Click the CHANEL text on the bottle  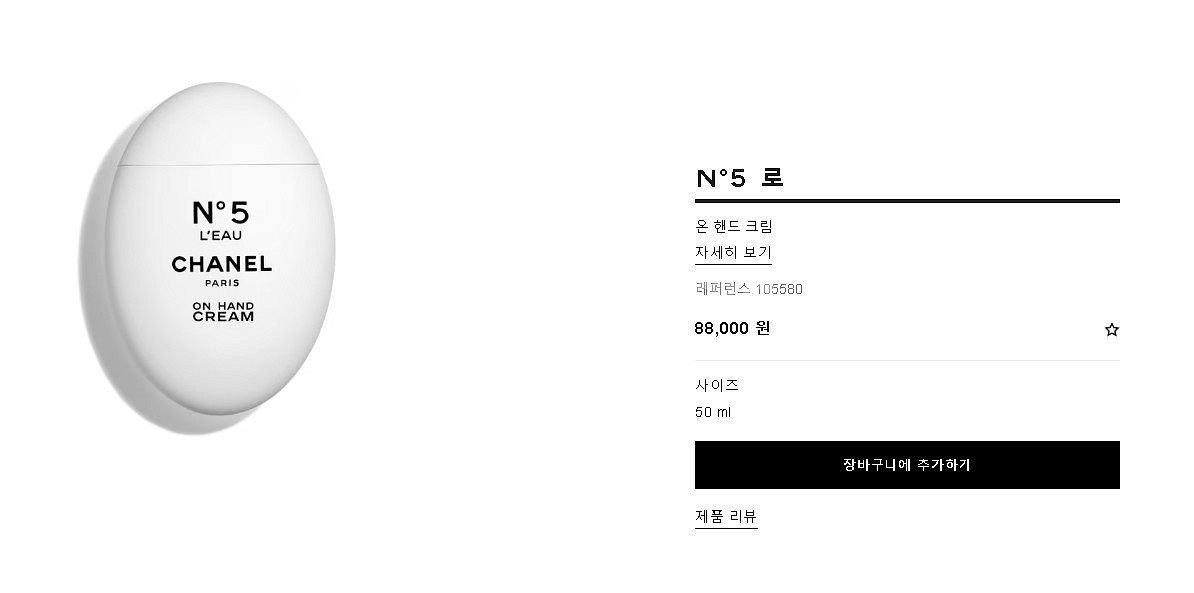pos(221,264)
